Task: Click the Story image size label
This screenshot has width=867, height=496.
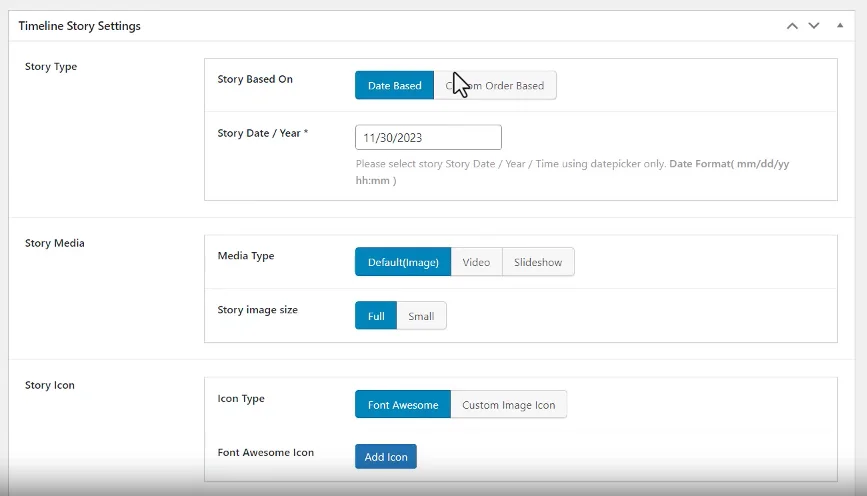Action: (x=257, y=310)
